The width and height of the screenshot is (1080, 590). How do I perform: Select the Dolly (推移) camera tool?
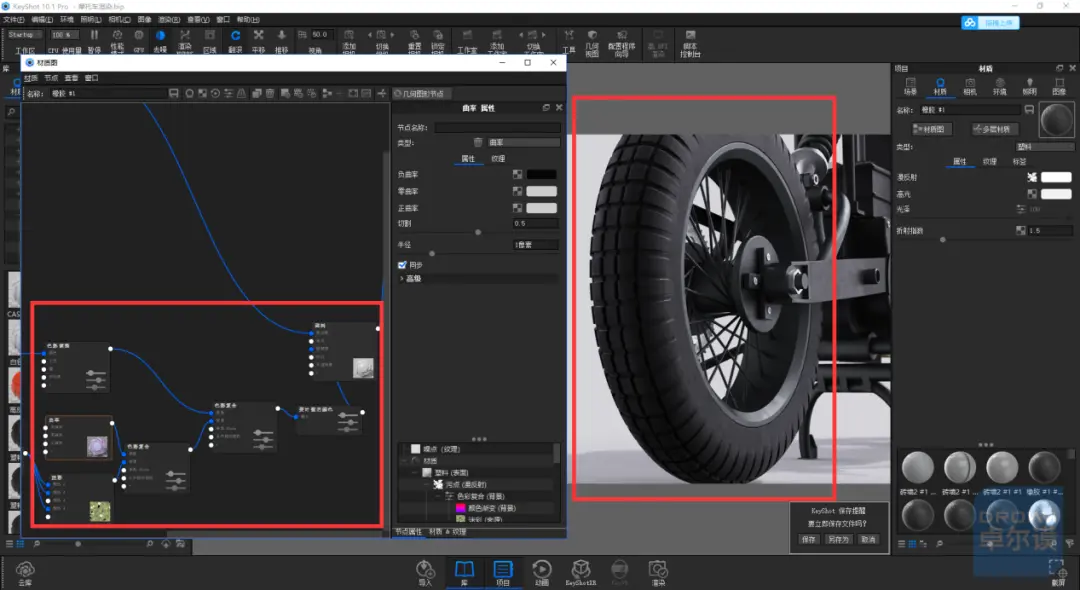(281, 41)
